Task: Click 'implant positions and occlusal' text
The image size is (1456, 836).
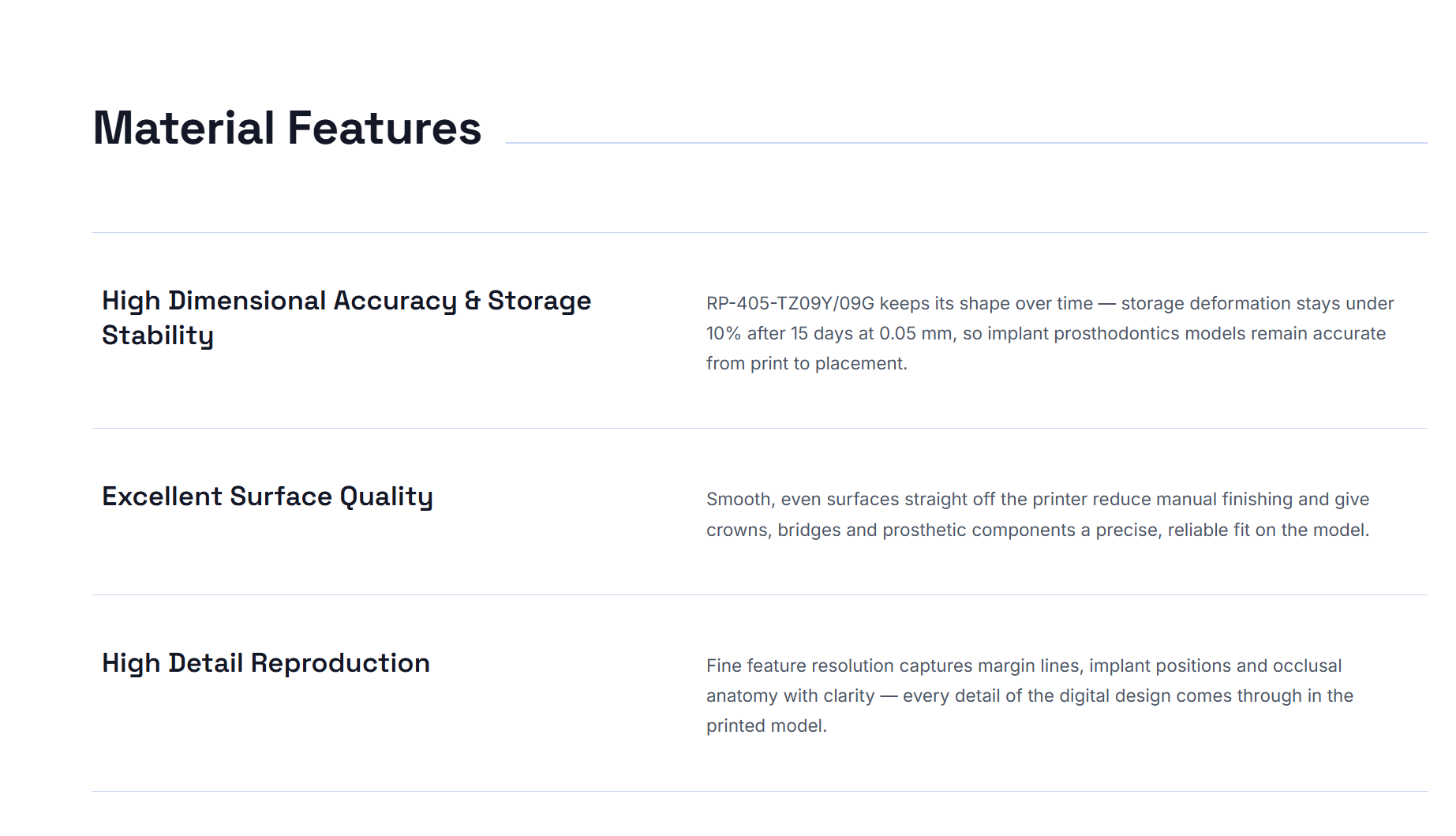Action: 1215,665
